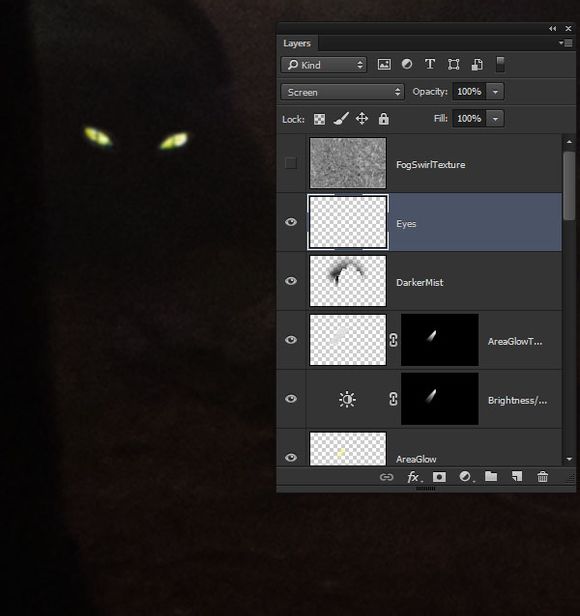Select the Layers panel tab
The height and width of the screenshot is (616, 580).
pos(297,43)
